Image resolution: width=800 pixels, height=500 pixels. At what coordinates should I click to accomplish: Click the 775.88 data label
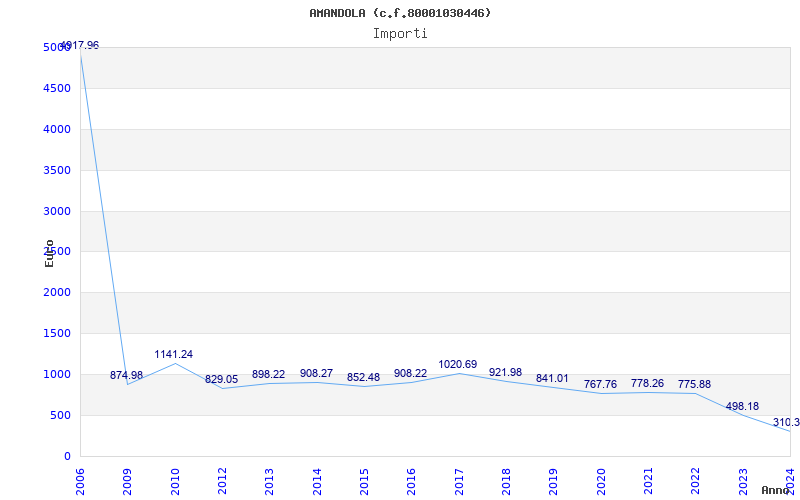pos(694,385)
